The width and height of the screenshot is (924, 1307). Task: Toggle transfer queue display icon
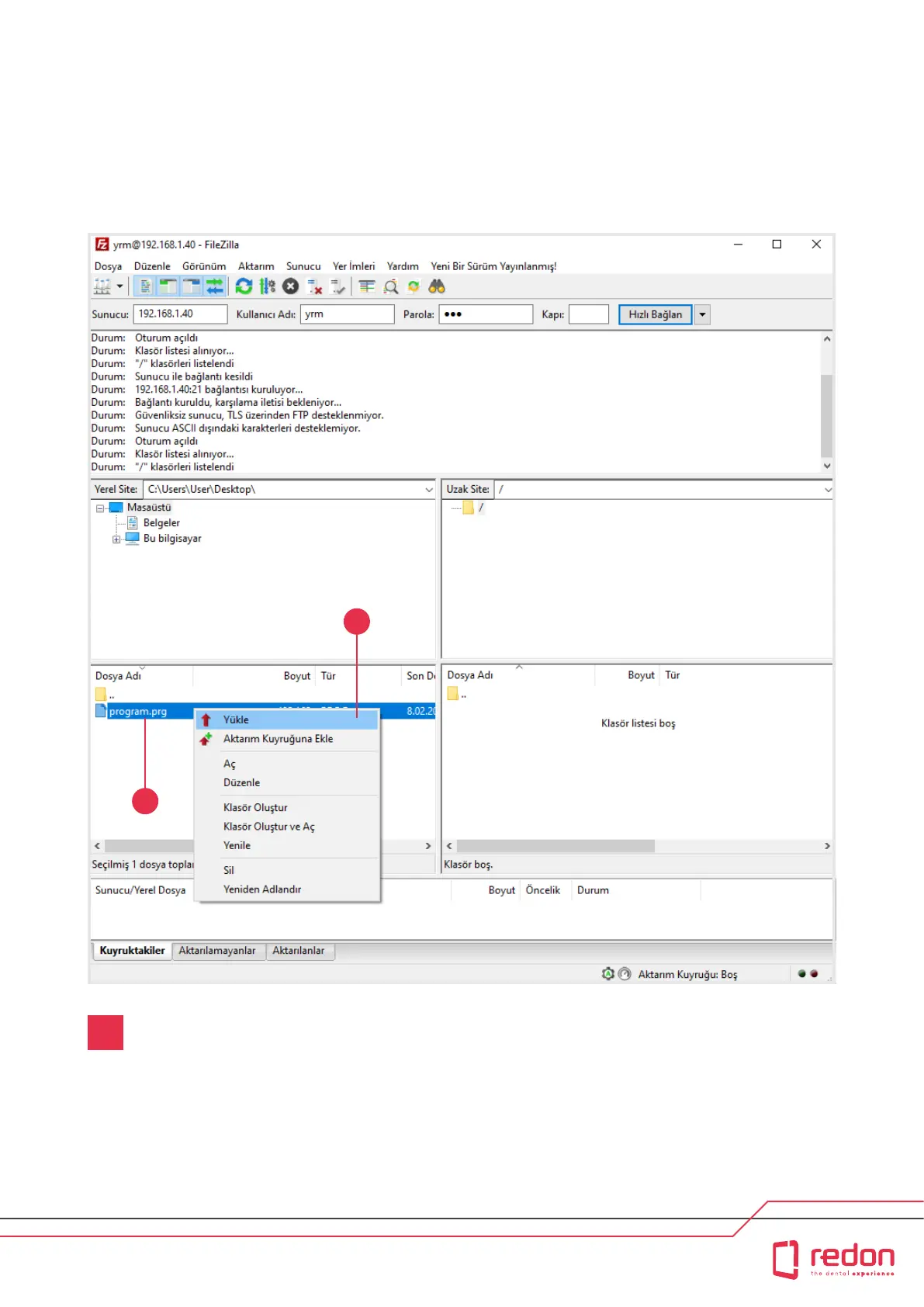pos(214,286)
